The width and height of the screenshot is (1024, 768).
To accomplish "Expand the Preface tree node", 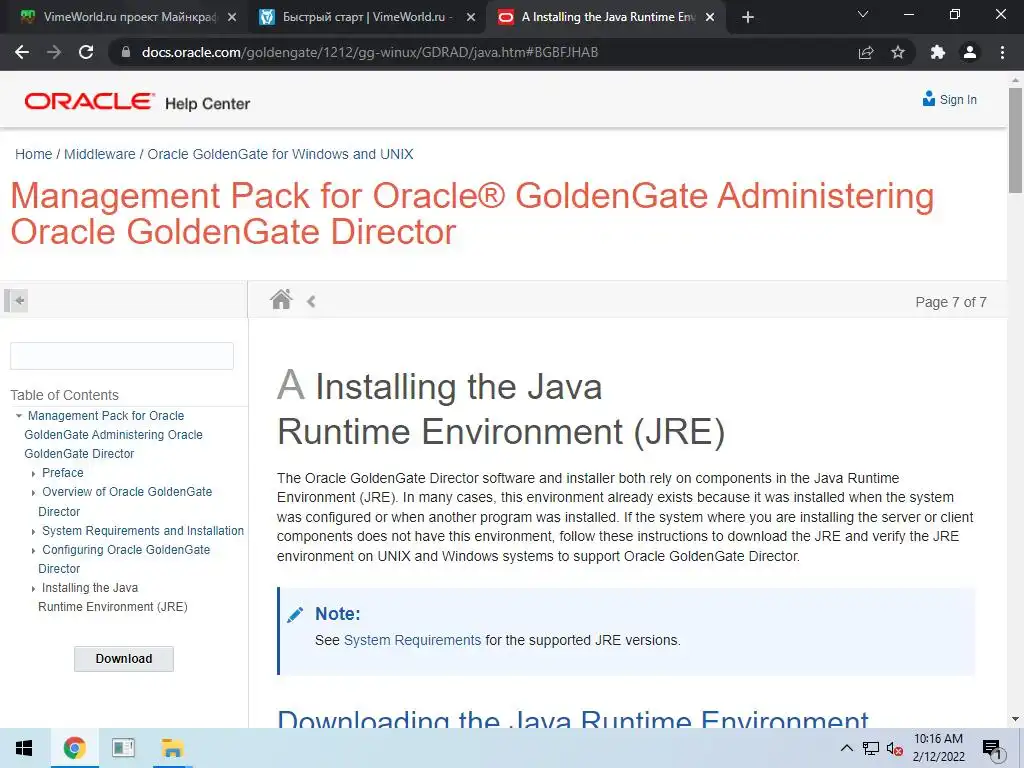I will click(x=33, y=473).
